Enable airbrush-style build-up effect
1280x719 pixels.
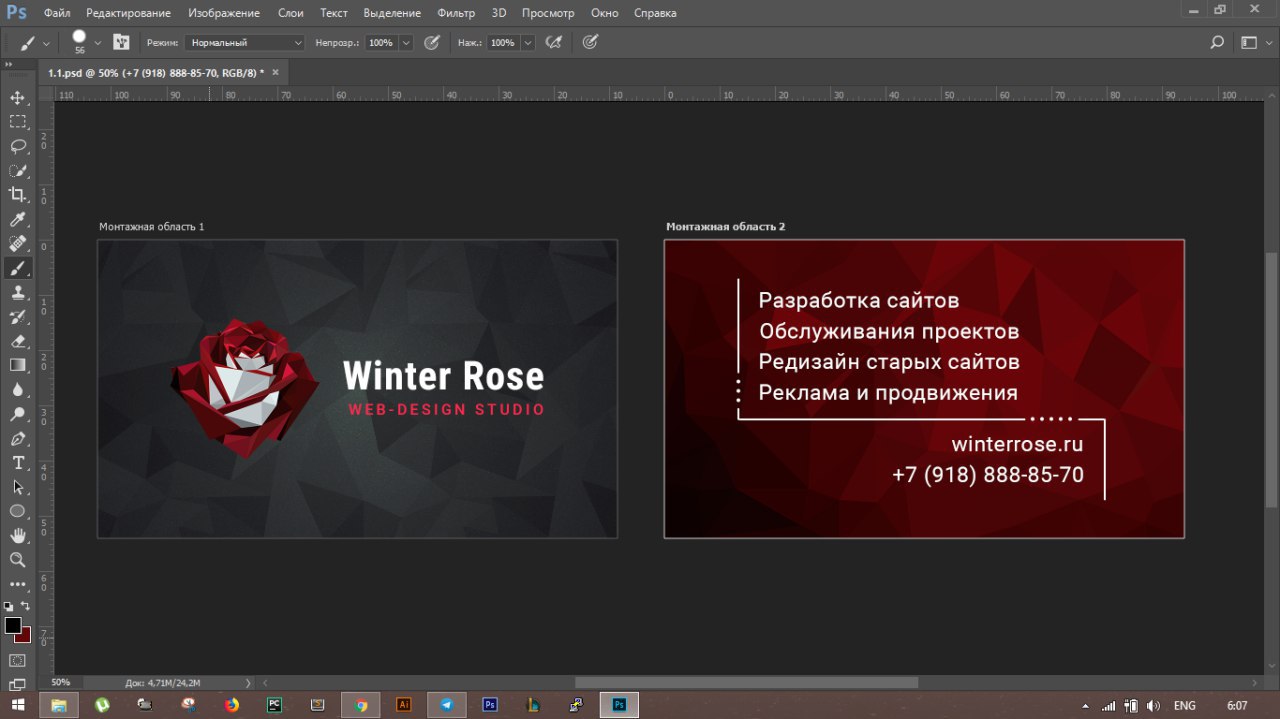[554, 43]
